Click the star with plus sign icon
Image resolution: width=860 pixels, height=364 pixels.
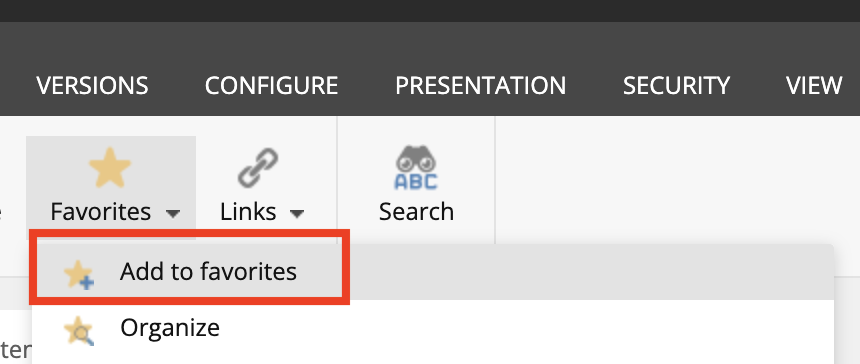click(x=78, y=274)
